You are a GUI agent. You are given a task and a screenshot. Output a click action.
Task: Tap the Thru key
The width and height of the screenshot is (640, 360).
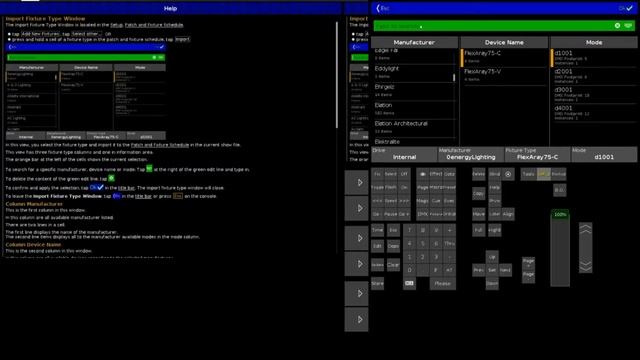pos(449,244)
